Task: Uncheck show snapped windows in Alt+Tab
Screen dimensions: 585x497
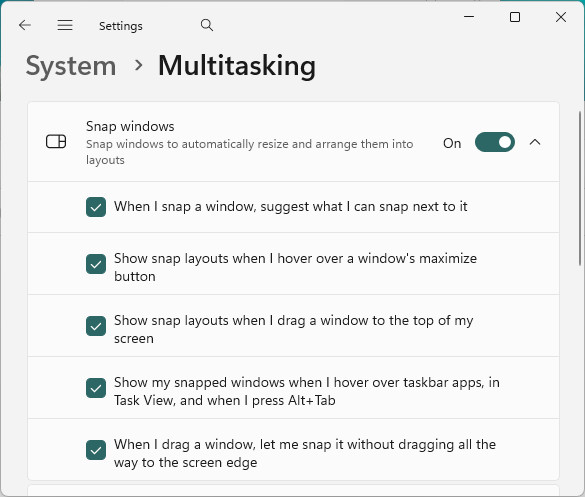Action: pos(96,388)
